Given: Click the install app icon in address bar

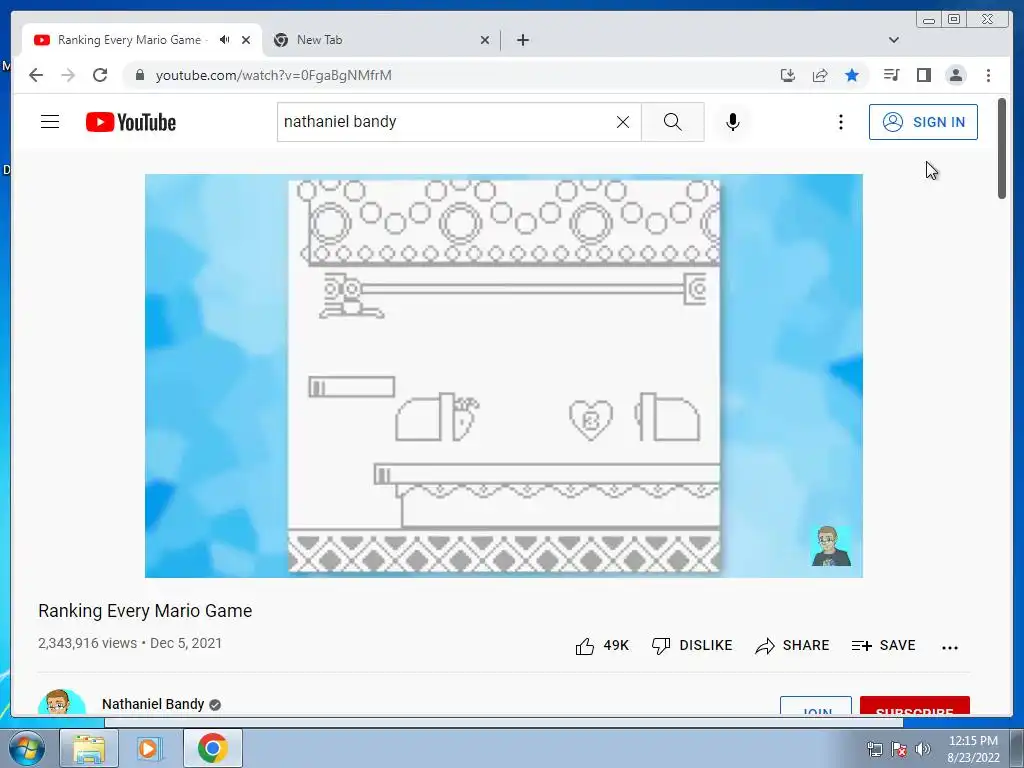Looking at the screenshot, I should click(x=788, y=75).
